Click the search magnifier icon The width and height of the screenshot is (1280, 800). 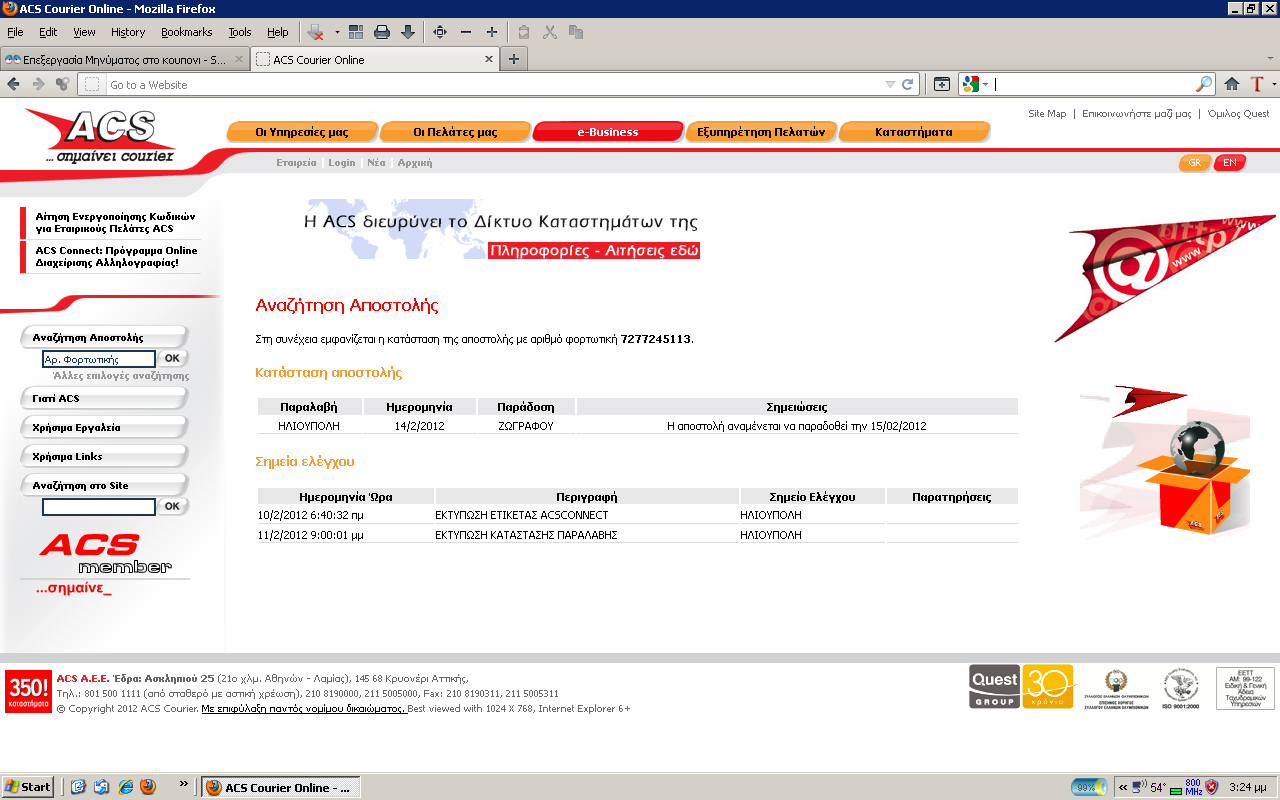pyautogui.click(x=1205, y=85)
